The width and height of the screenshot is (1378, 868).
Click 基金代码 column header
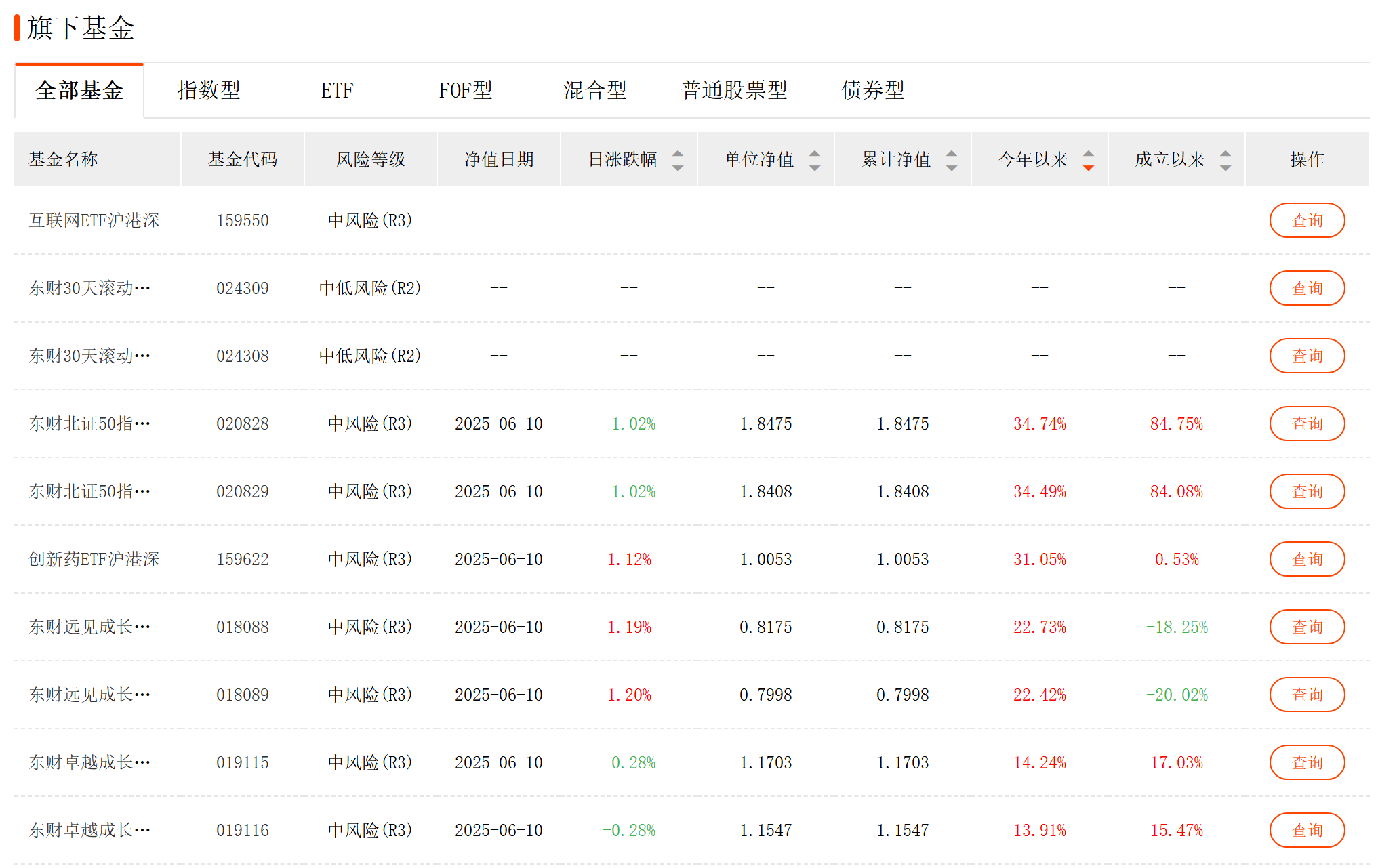point(243,159)
